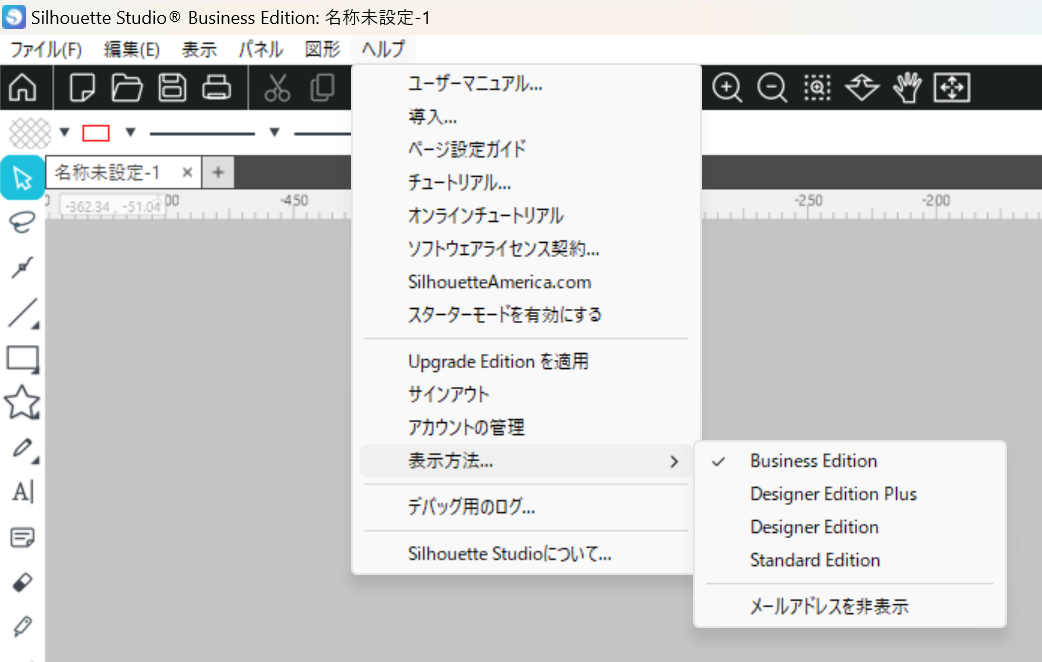Choose the freehand pencil tool

24,449
